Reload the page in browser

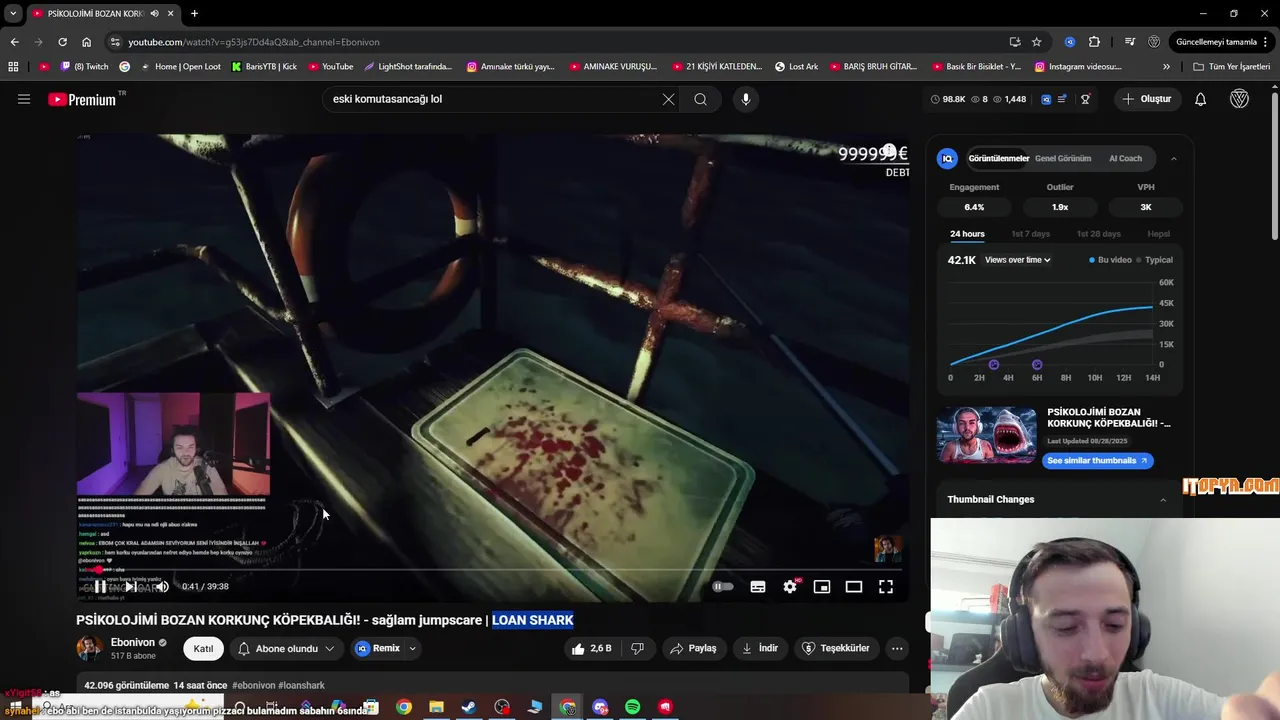[62, 42]
